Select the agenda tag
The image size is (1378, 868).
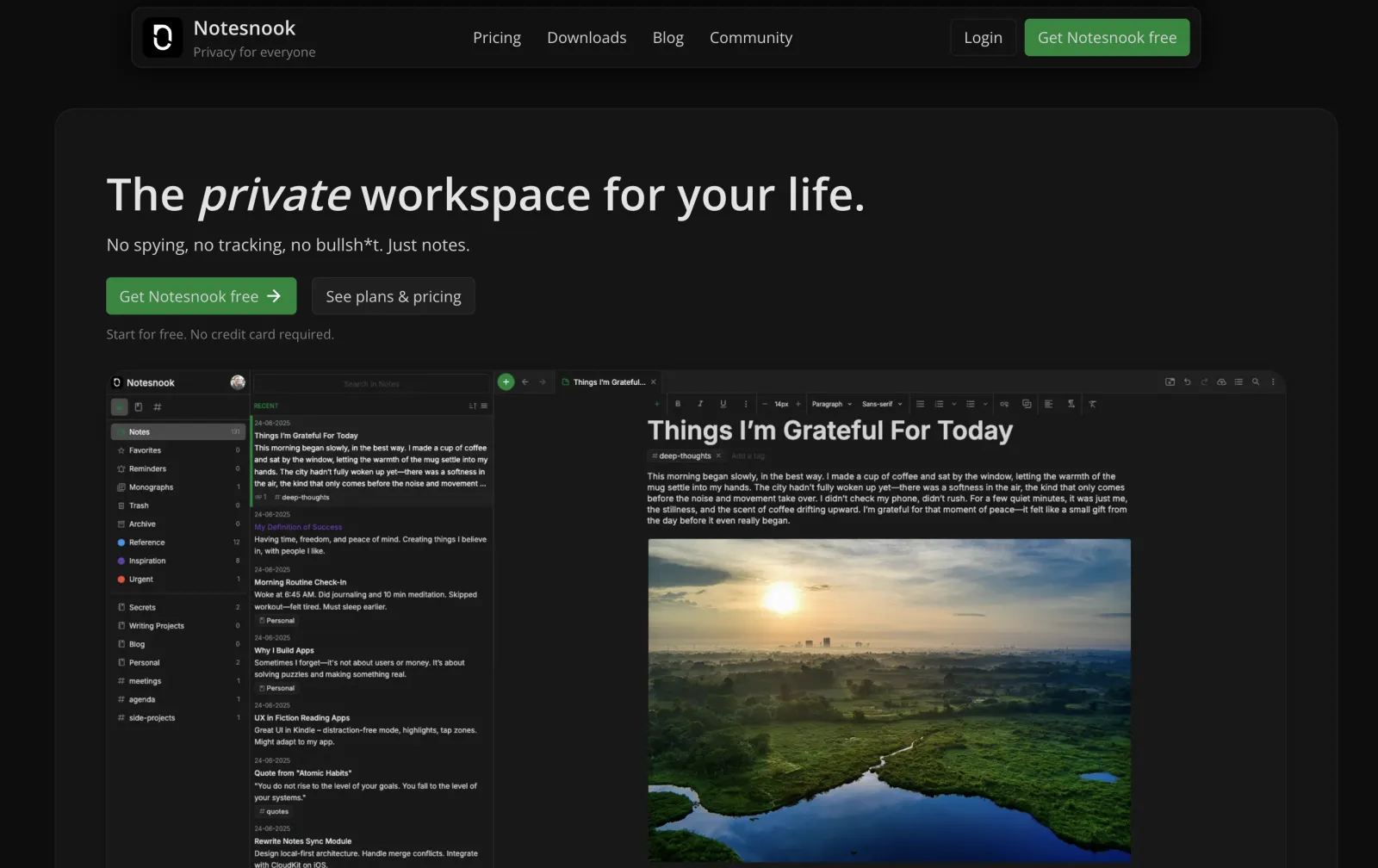pyautogui.click(x=178, y=699)
